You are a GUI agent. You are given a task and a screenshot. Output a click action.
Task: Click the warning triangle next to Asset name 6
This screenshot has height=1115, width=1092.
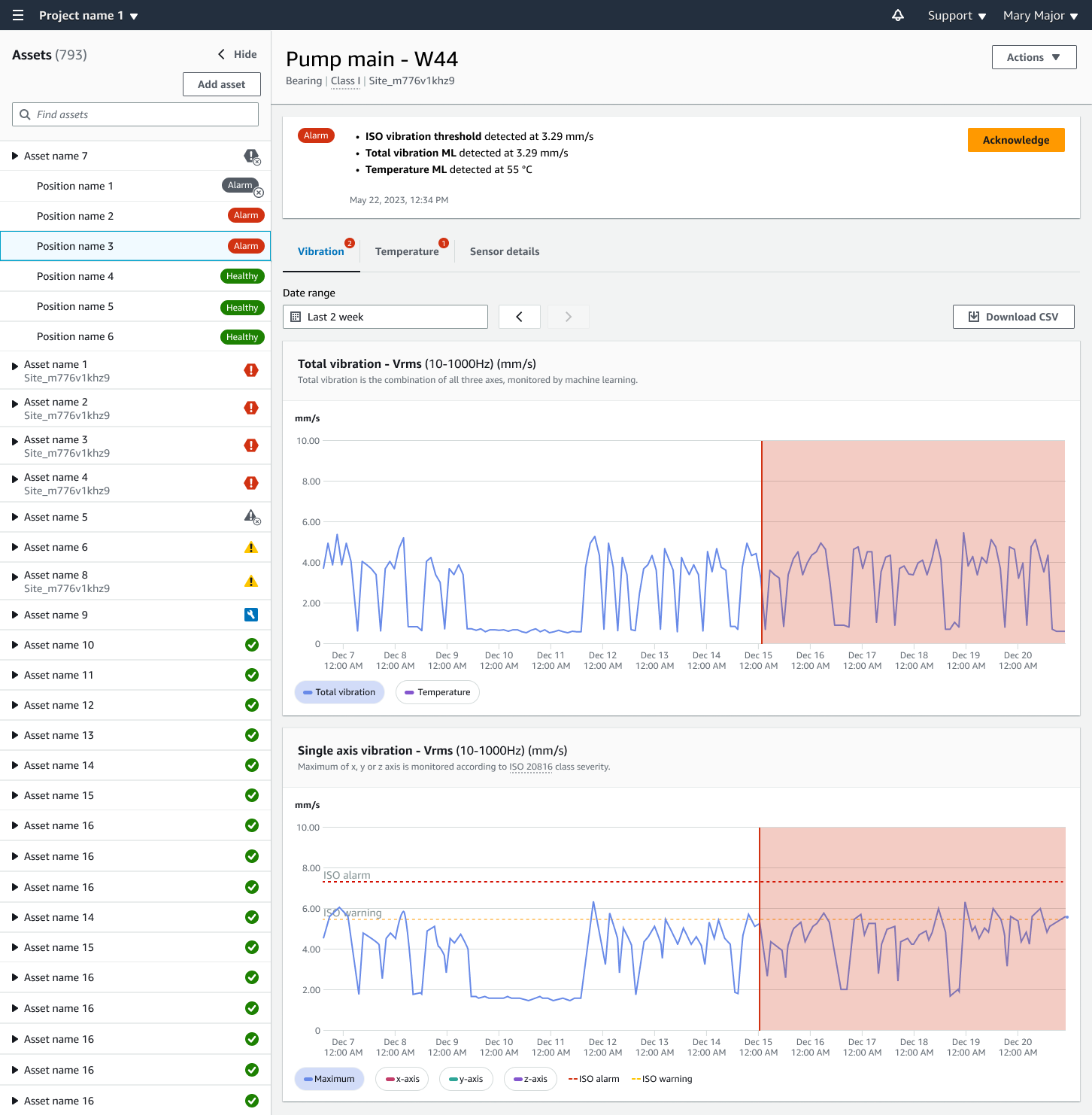(x=251, y=547)
